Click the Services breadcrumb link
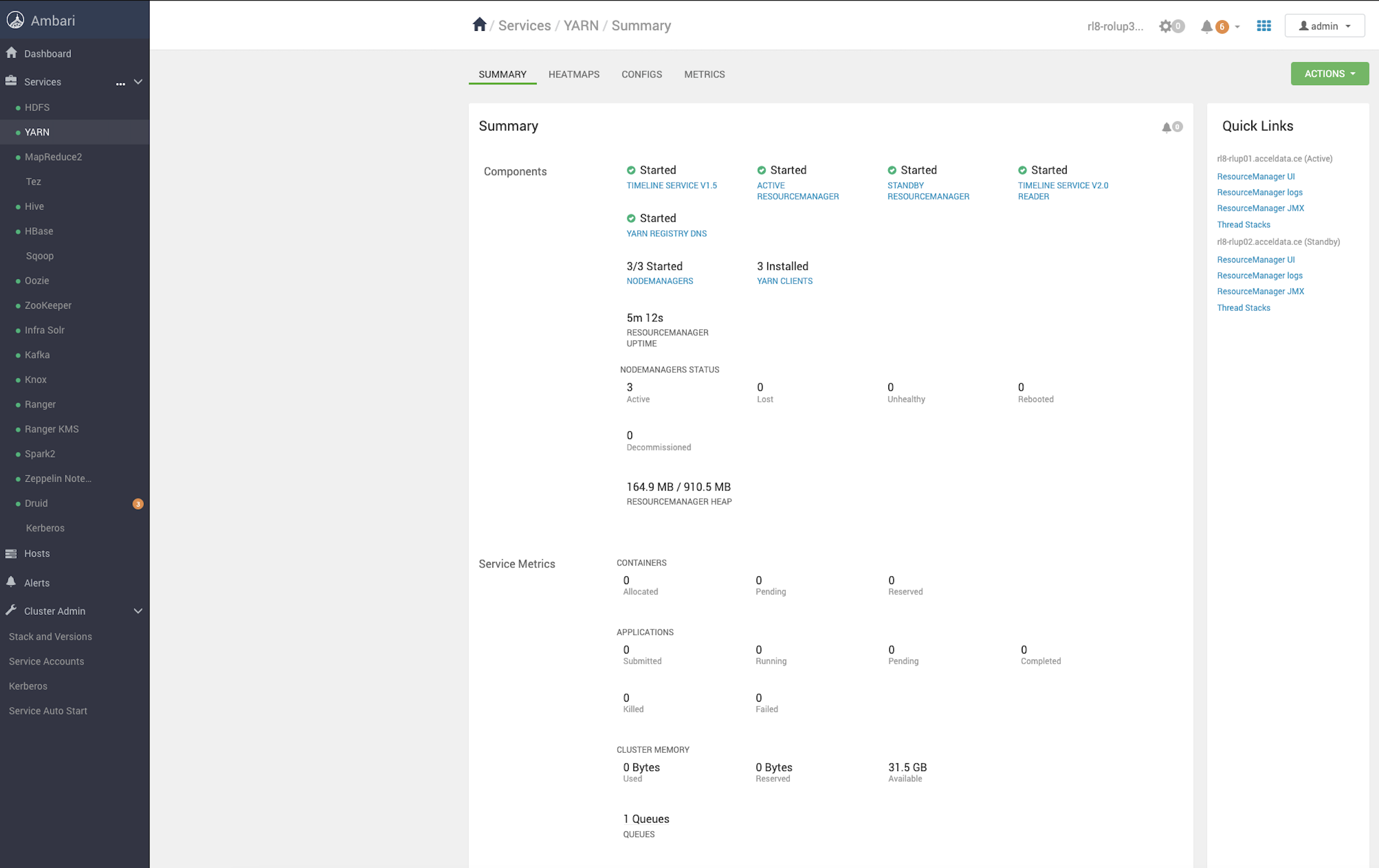 [x=525, y=26]
